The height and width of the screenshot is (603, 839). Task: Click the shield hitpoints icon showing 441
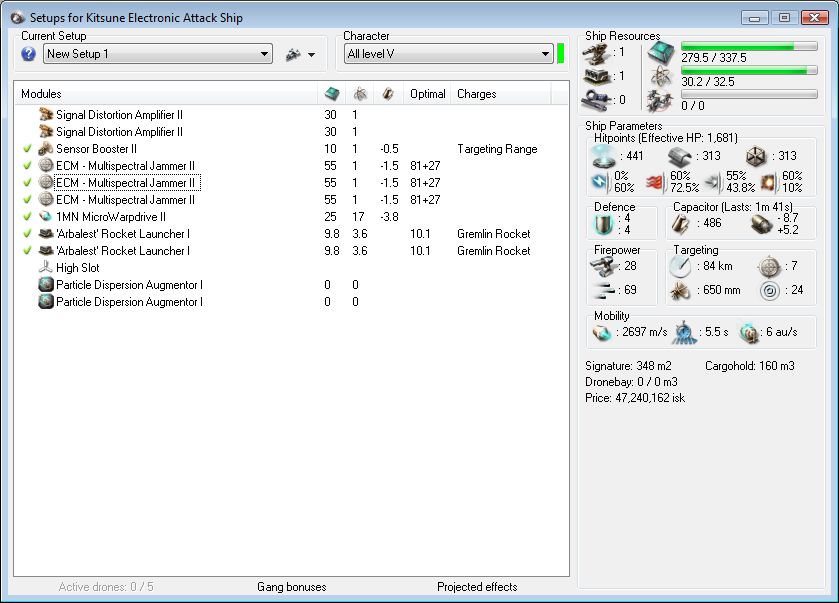tap(604, 156)
